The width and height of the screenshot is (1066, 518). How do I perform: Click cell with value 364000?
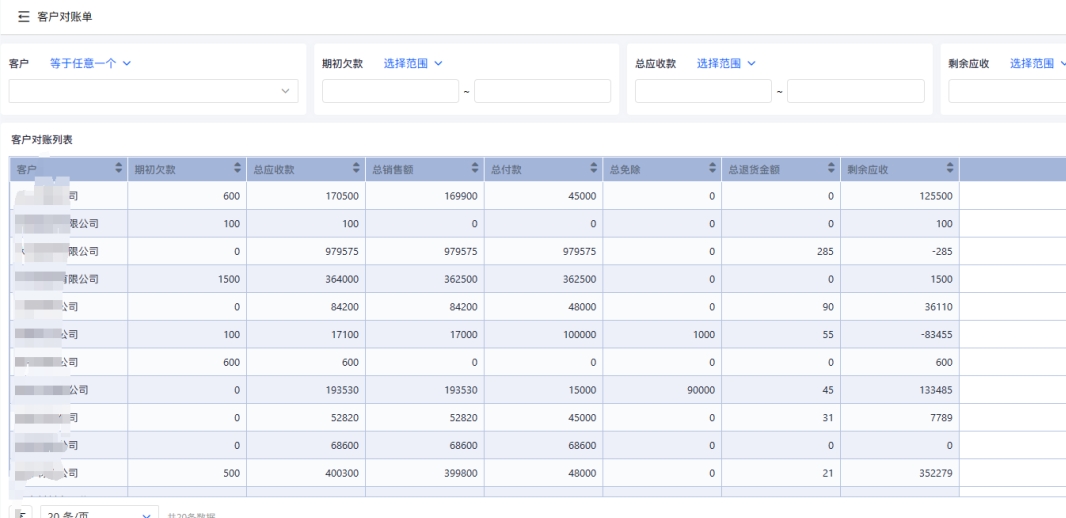click(x=306, y=279)
